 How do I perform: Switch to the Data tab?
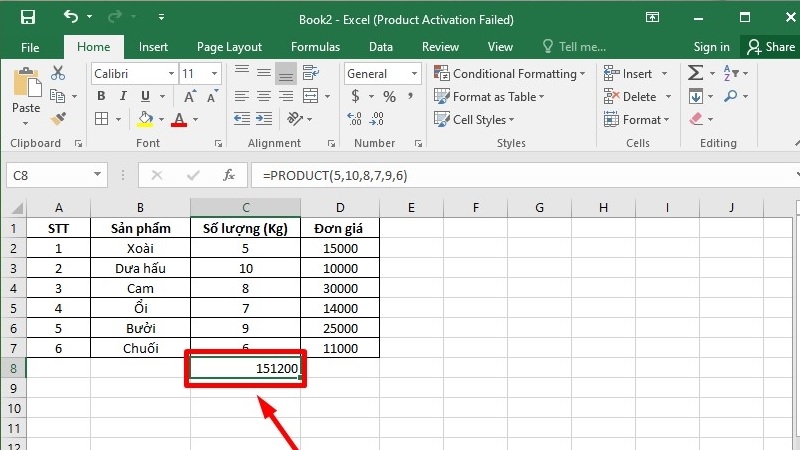(381, 47)
